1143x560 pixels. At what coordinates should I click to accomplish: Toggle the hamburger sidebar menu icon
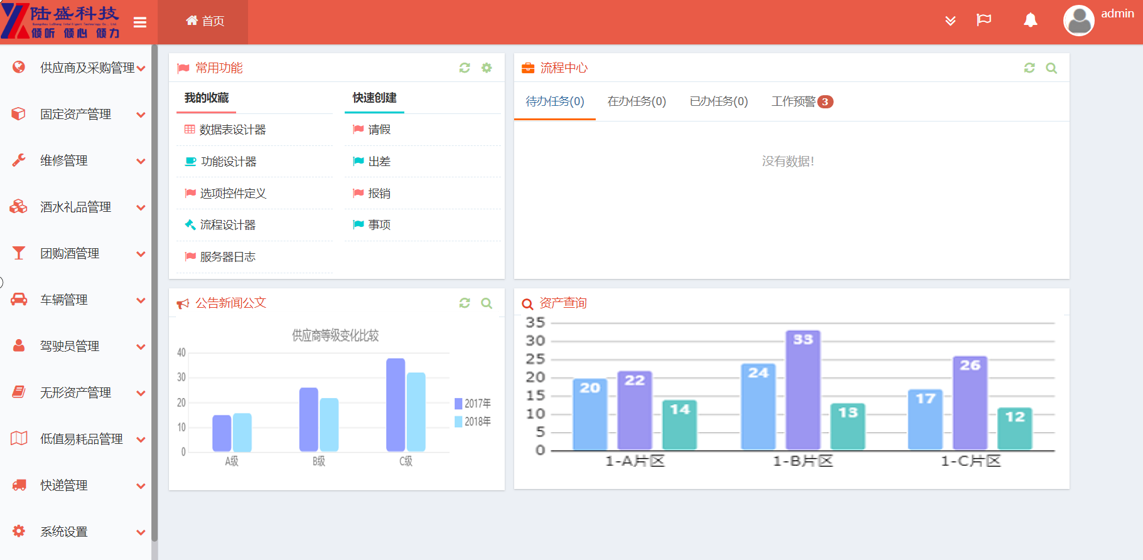[140, 22]
